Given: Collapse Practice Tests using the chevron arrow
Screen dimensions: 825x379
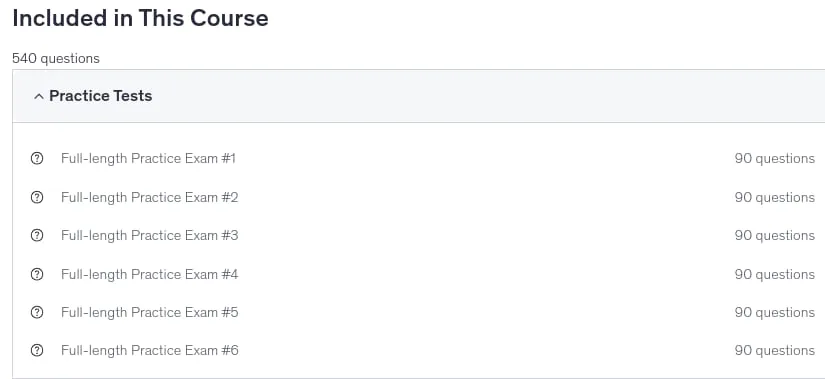Looking at the screenshot, I should pos(38,96).
